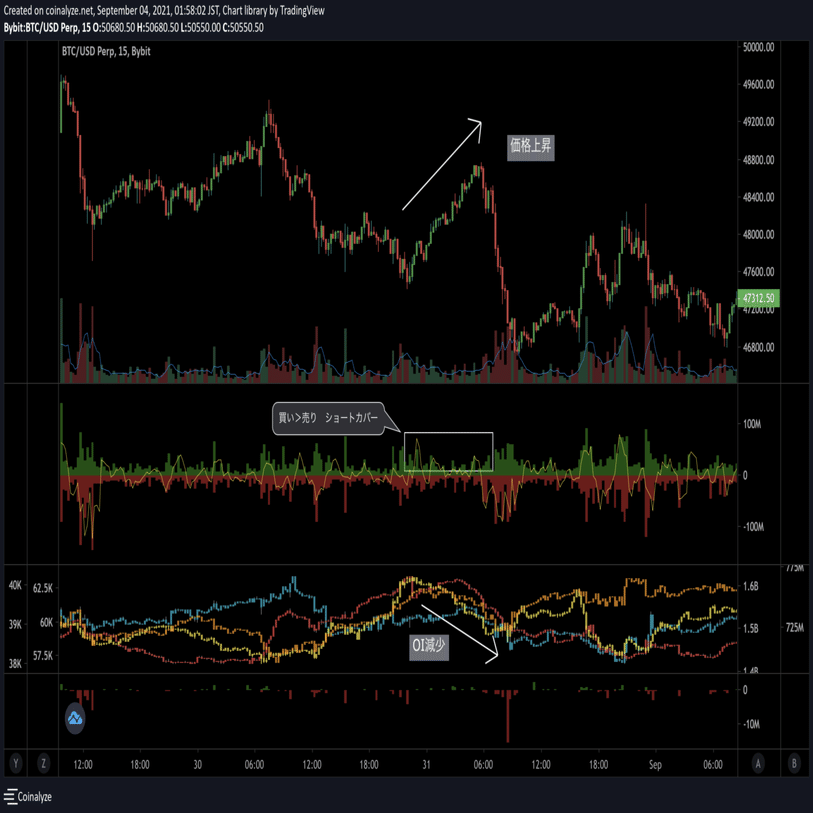Click the 46800.00 price axis label
813x813 pixels.
pyautogui.click(x=758, y=347)
